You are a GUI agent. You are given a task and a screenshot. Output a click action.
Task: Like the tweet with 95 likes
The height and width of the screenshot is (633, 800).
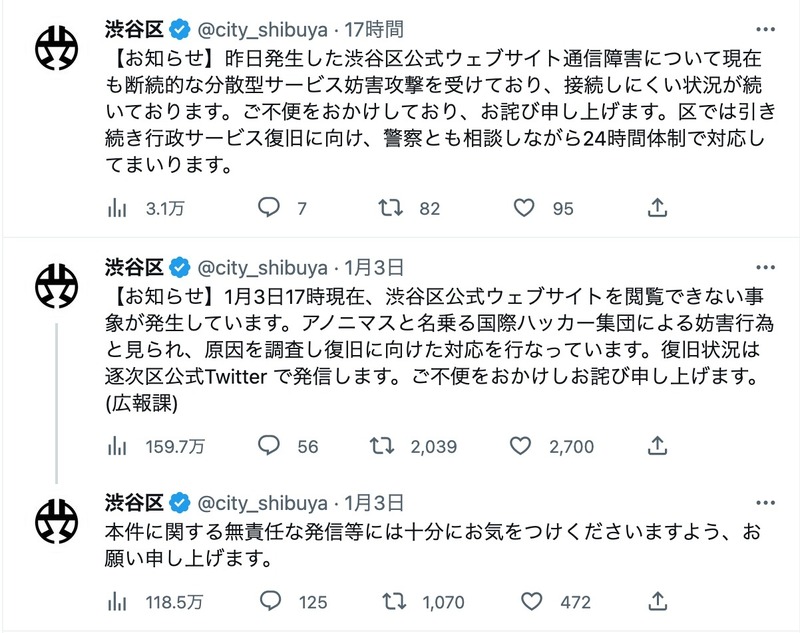pos(527,208)
